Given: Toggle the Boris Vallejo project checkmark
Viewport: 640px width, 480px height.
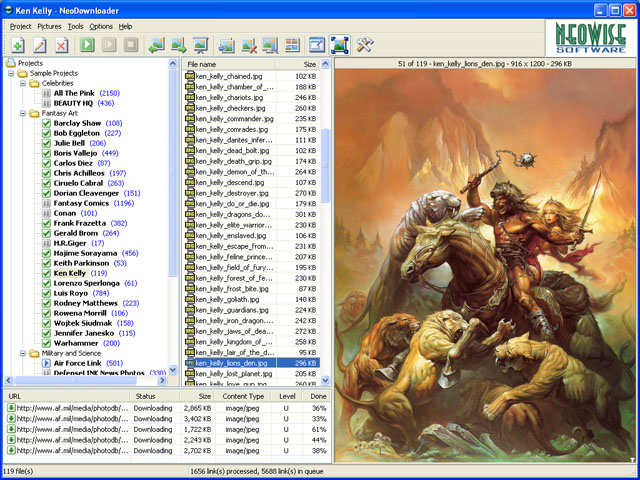Looking at the screenshot, I should pos(46,153).
